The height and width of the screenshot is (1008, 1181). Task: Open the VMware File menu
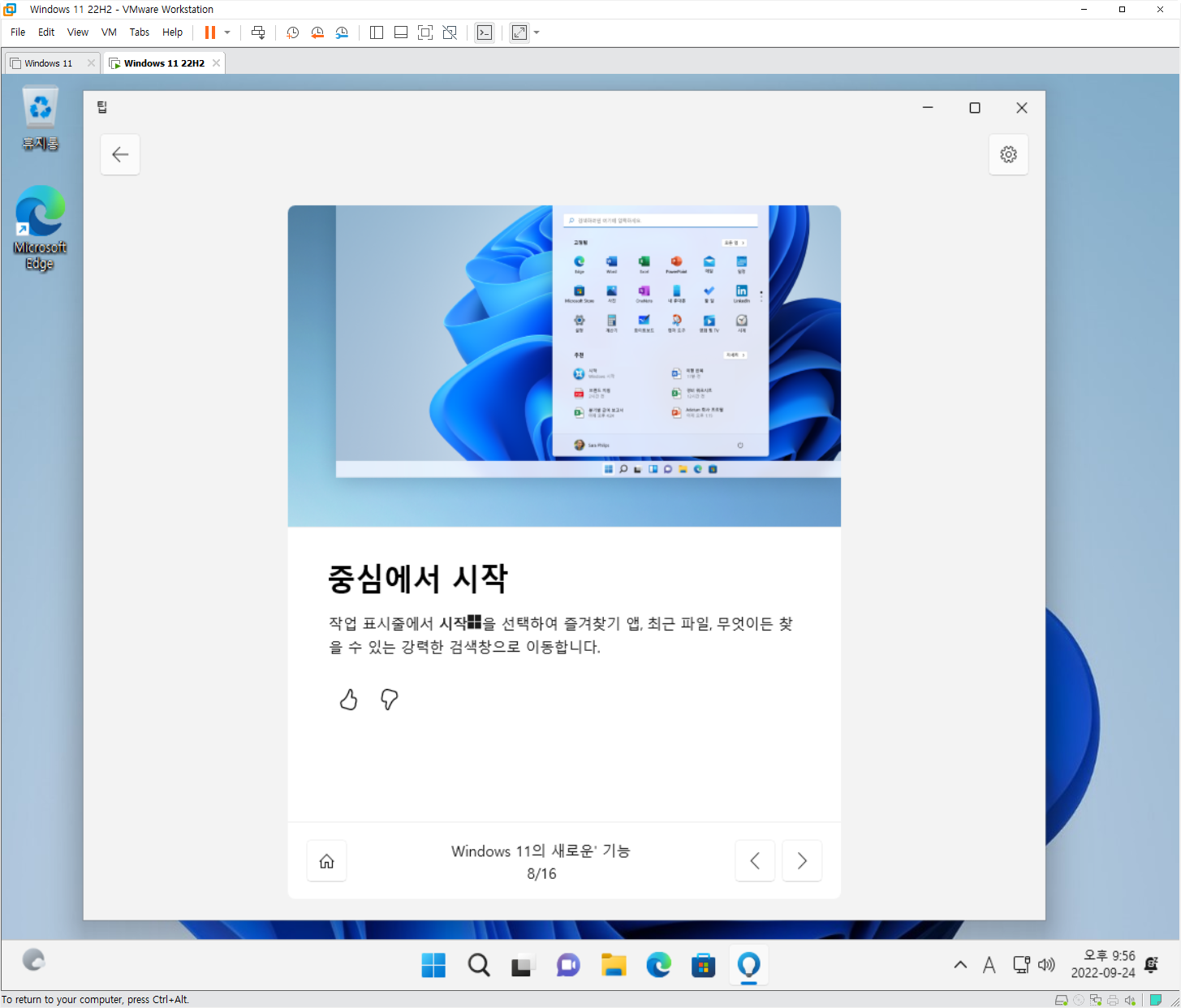(x=18, y=32)
